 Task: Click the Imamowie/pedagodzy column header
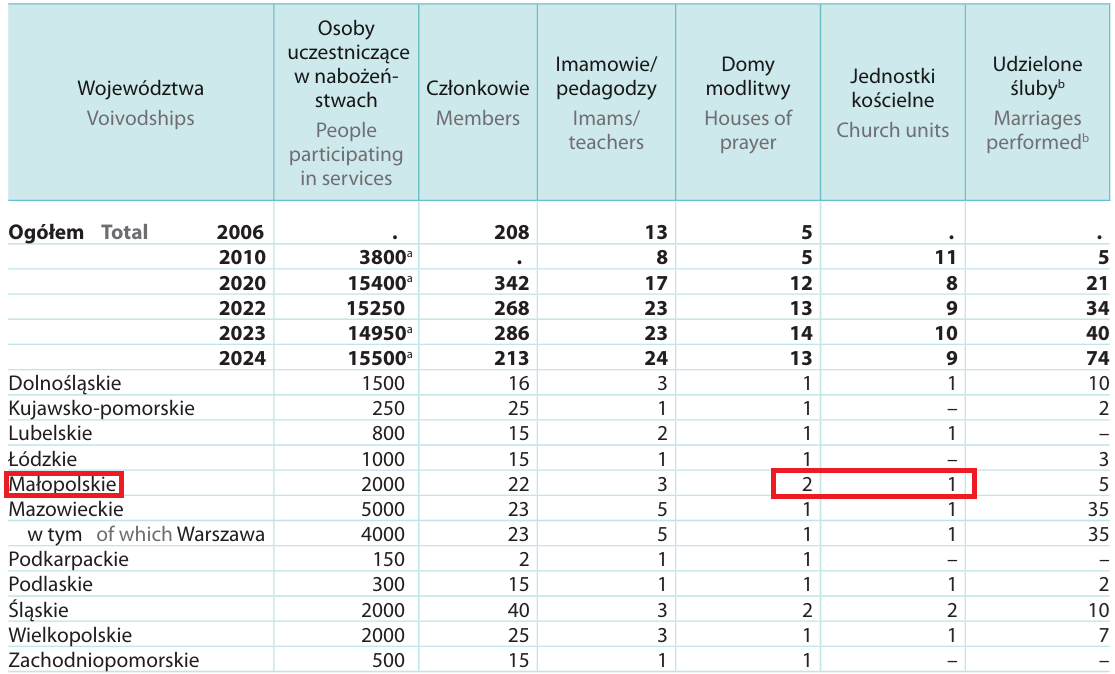(x=606, y=102)
